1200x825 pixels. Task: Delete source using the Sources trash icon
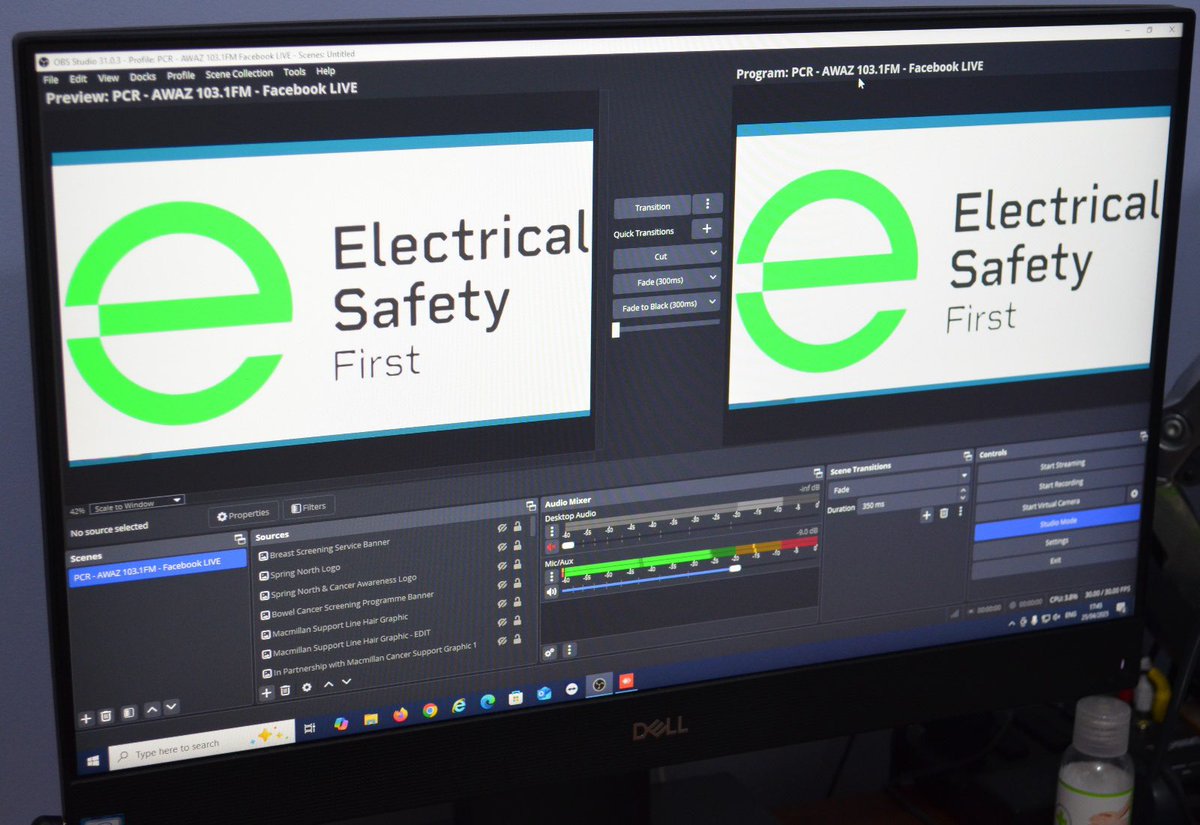click(x=286, y=690)
